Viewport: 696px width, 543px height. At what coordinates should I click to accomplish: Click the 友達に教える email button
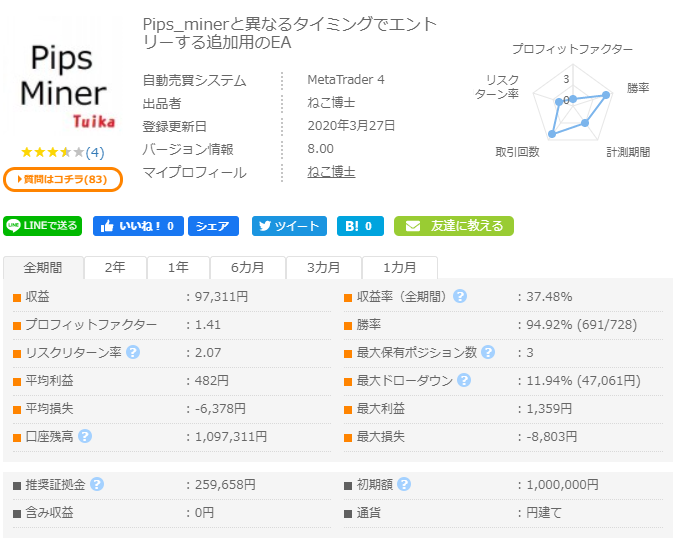coord(454,226)
